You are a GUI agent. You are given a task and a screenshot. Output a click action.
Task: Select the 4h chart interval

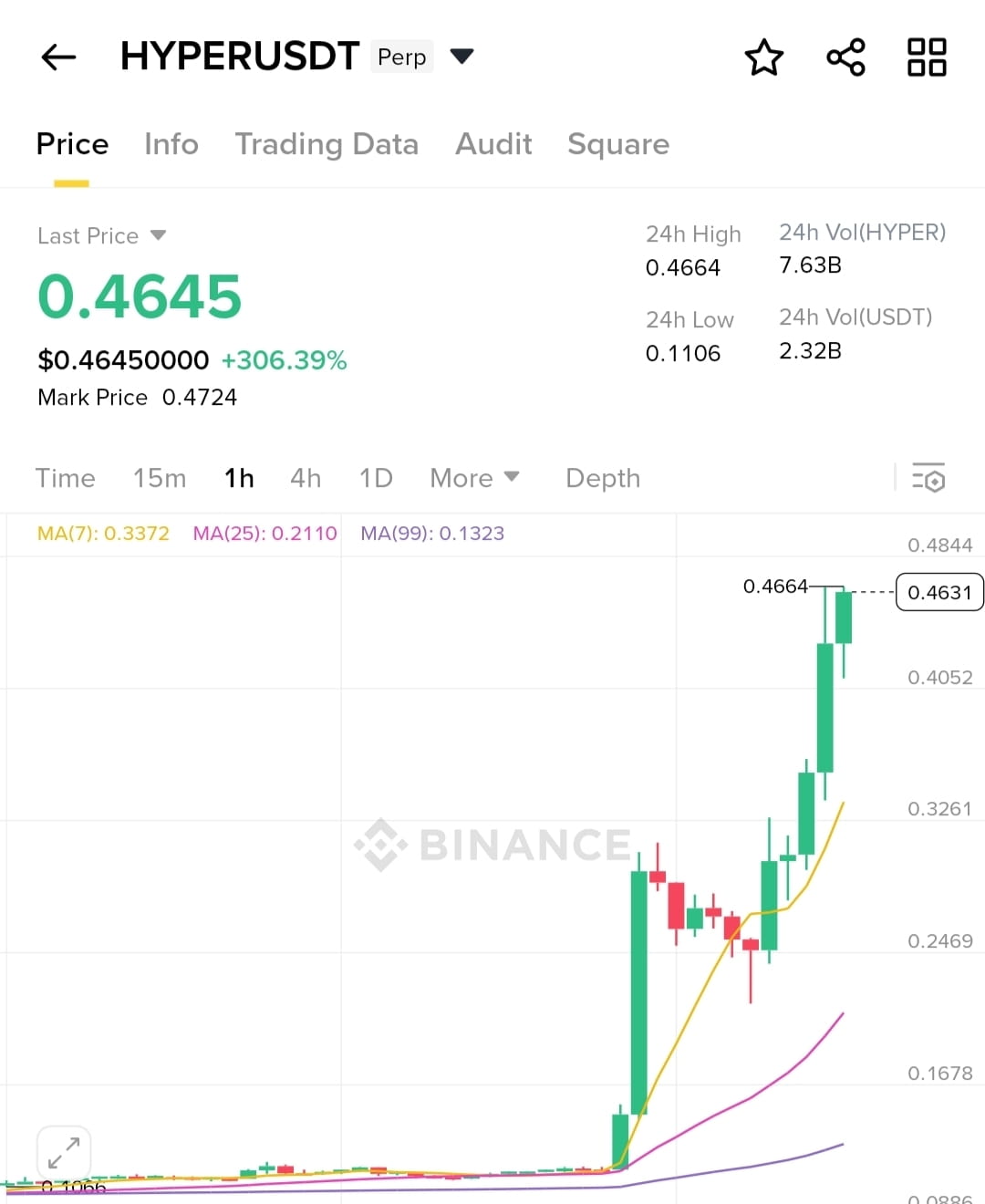(x=306, y=478)
